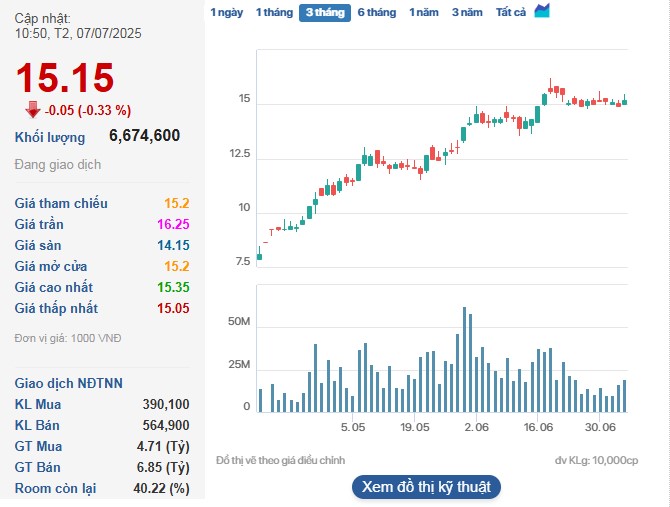Viewport: 670px width, 507px height.
Task: Click the red down arrow price change icon
Action: (x=32, y=110)
